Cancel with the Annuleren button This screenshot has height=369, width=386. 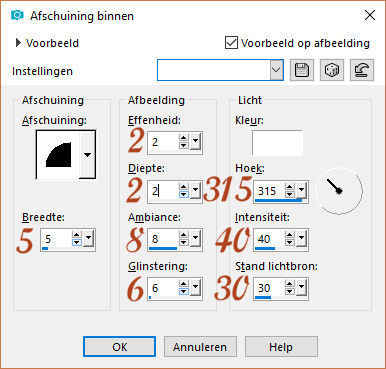click(200, 347)
